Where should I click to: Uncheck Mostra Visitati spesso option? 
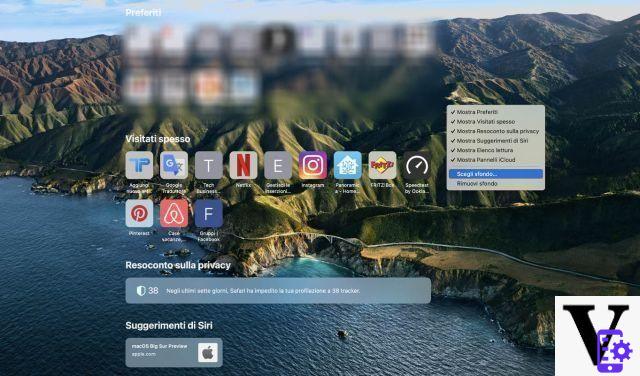[x=496, y=122]
